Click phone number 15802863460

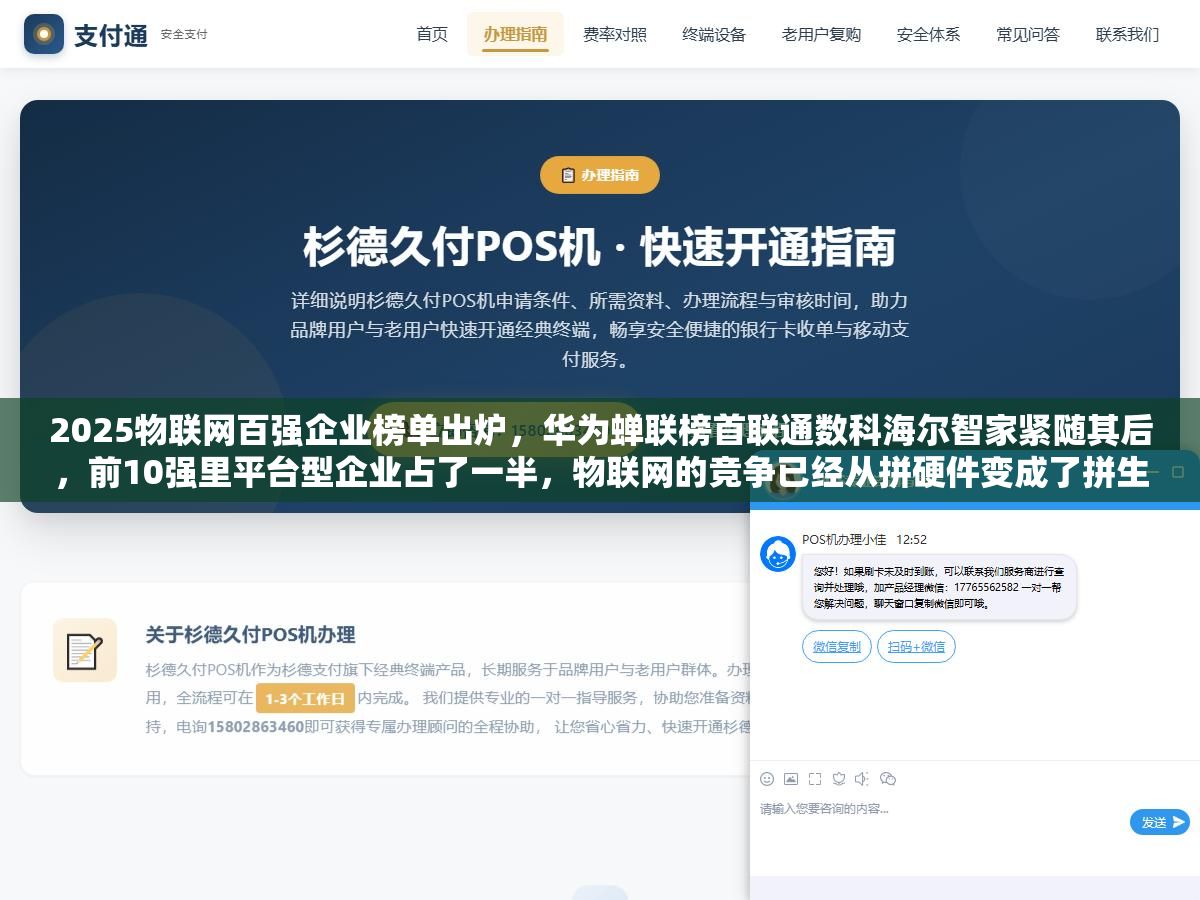click(255, 727)
